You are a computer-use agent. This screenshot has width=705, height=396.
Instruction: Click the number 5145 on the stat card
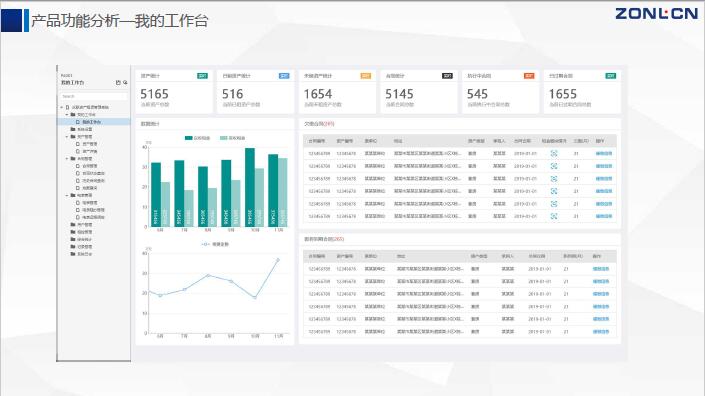399,94
